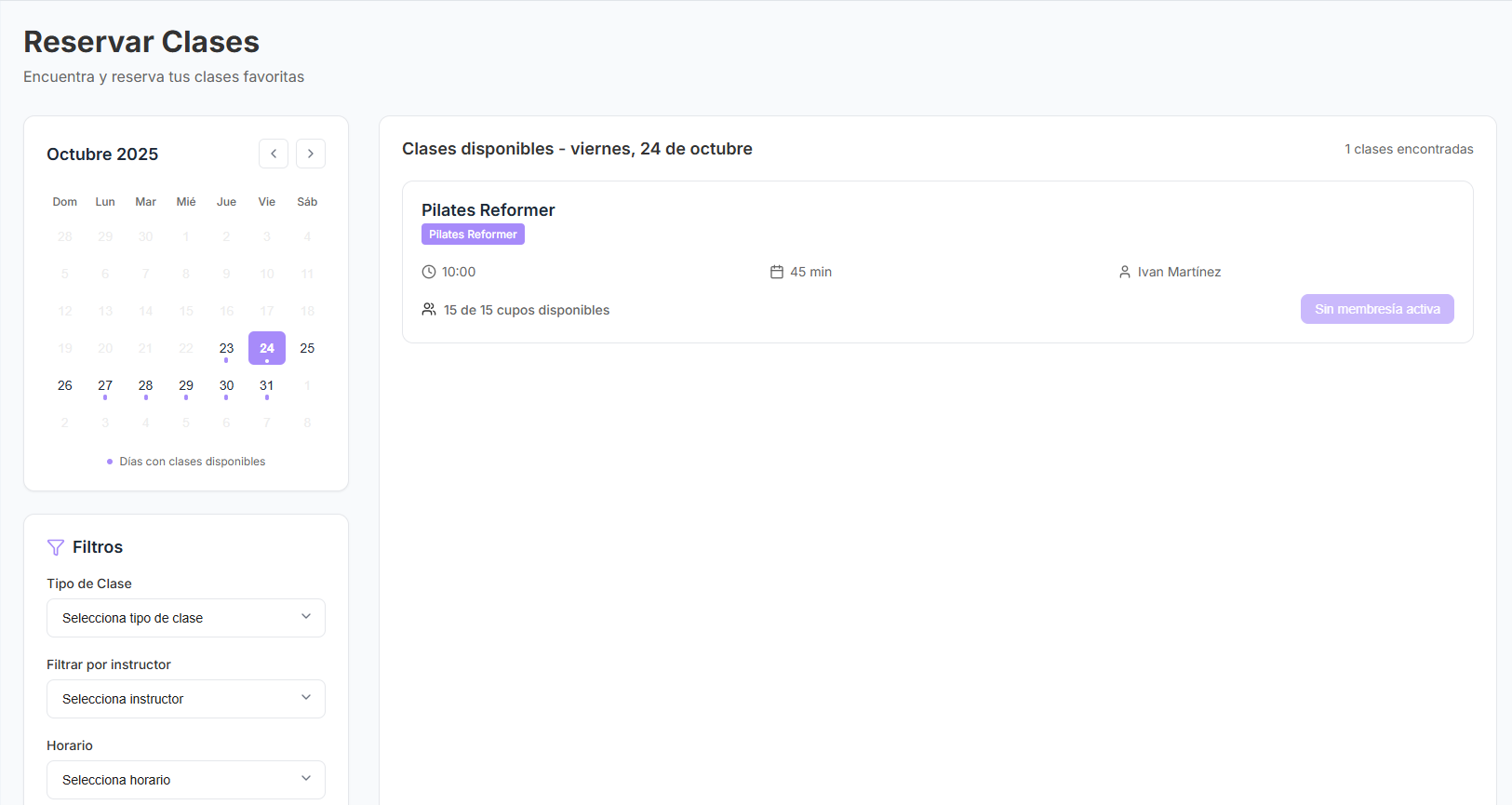Click the Filtros funnel icon

(x=56, y=547)
